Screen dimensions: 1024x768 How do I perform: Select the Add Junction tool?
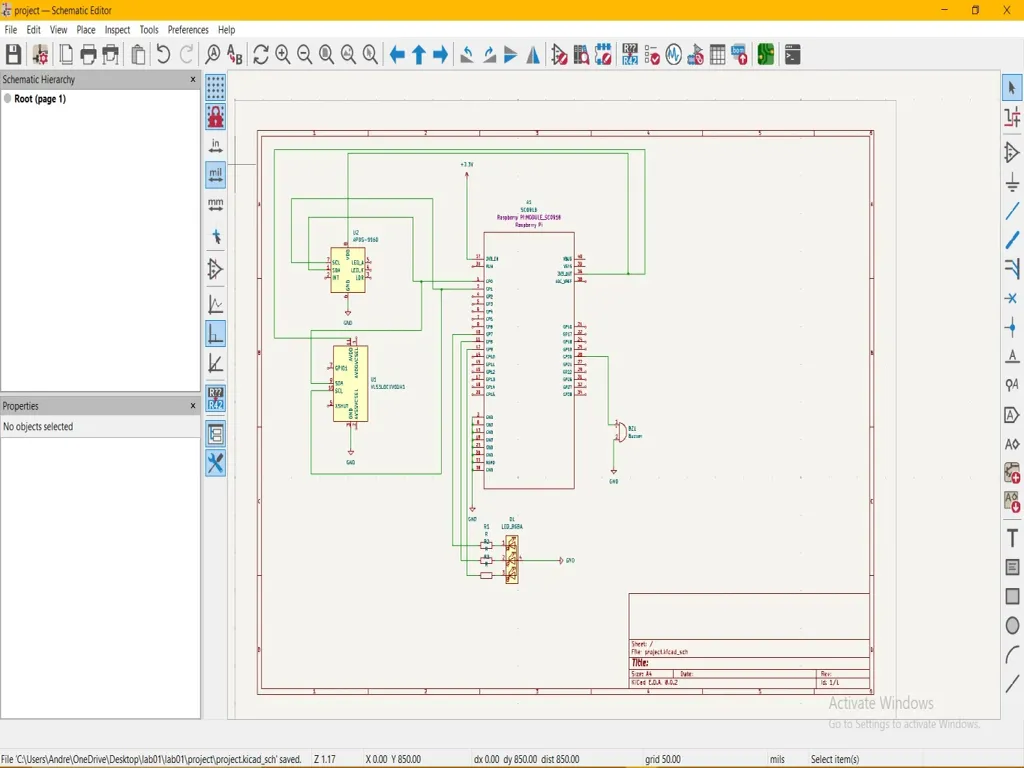(1012, 328)
